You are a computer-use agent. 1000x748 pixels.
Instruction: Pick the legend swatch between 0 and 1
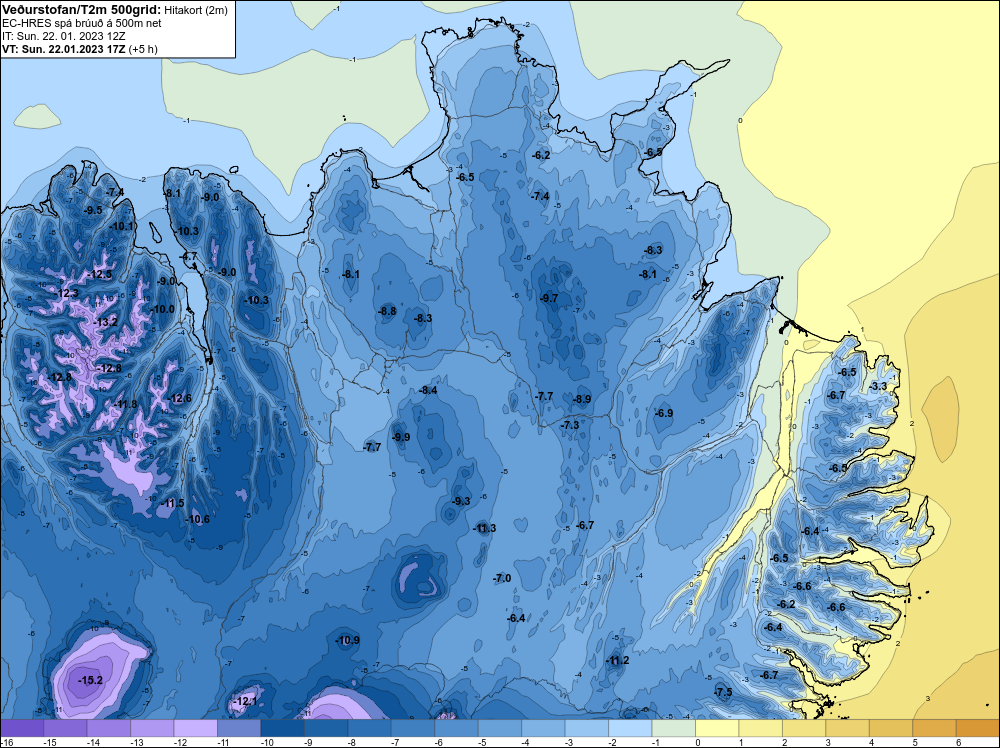717,728
